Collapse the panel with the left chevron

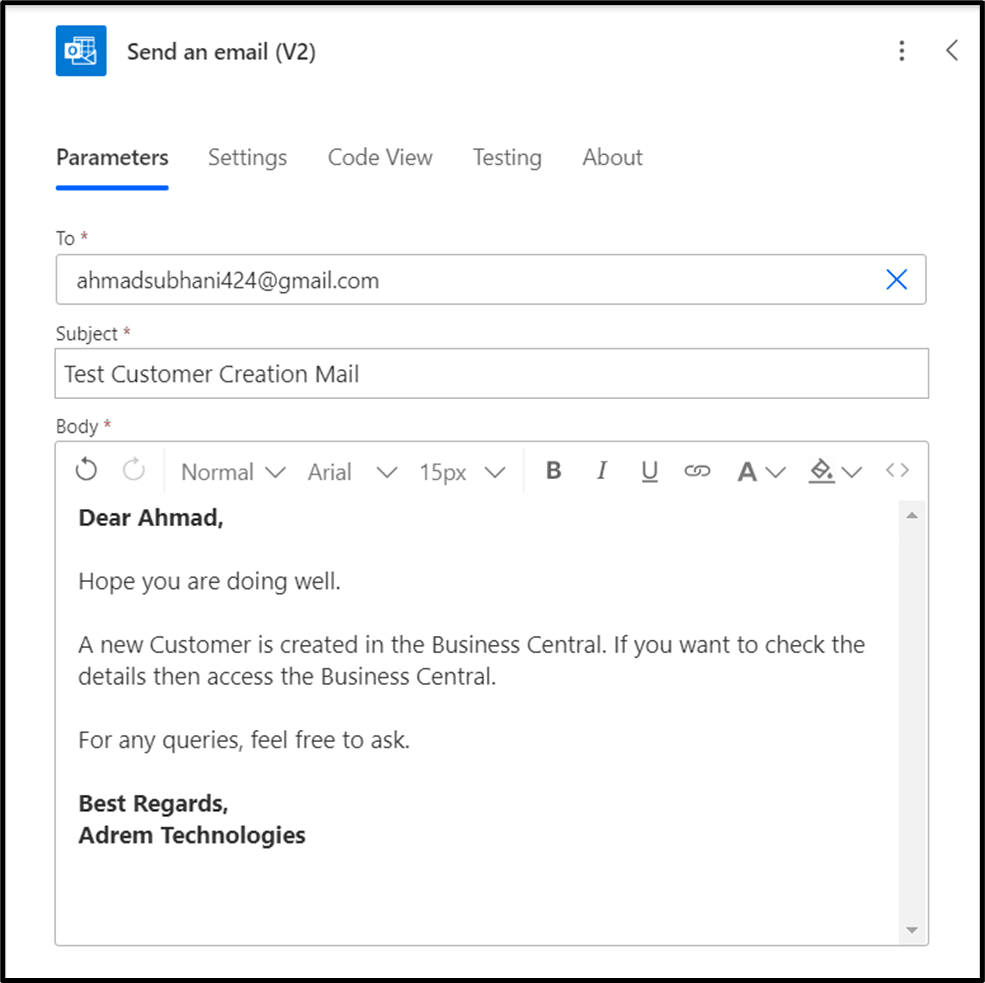click(952, 51)
